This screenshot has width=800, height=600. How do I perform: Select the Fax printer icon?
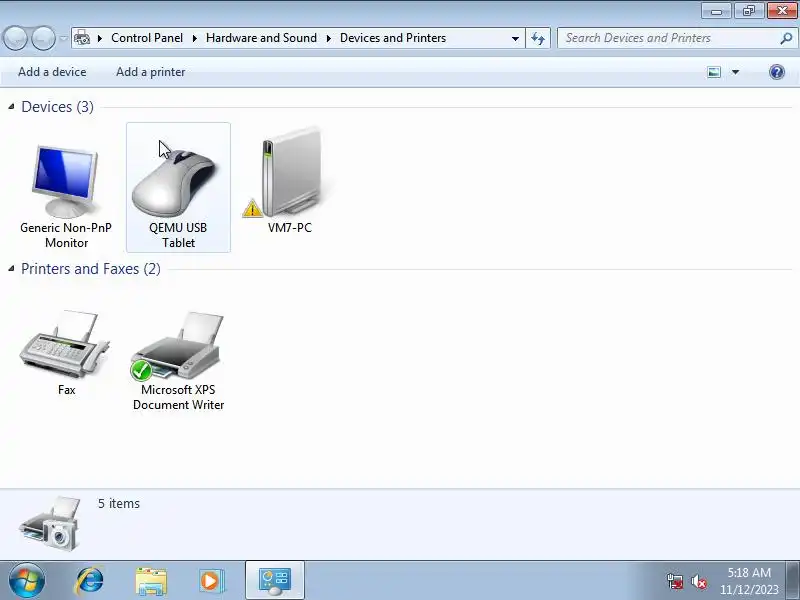(x=64, y=345)
